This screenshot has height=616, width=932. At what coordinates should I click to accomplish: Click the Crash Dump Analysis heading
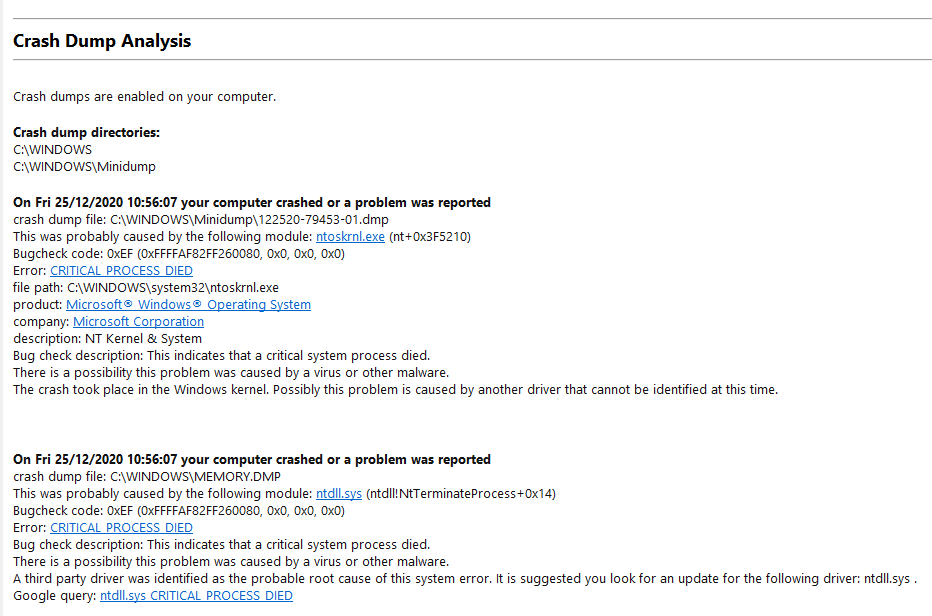click(x=102, y=41)
